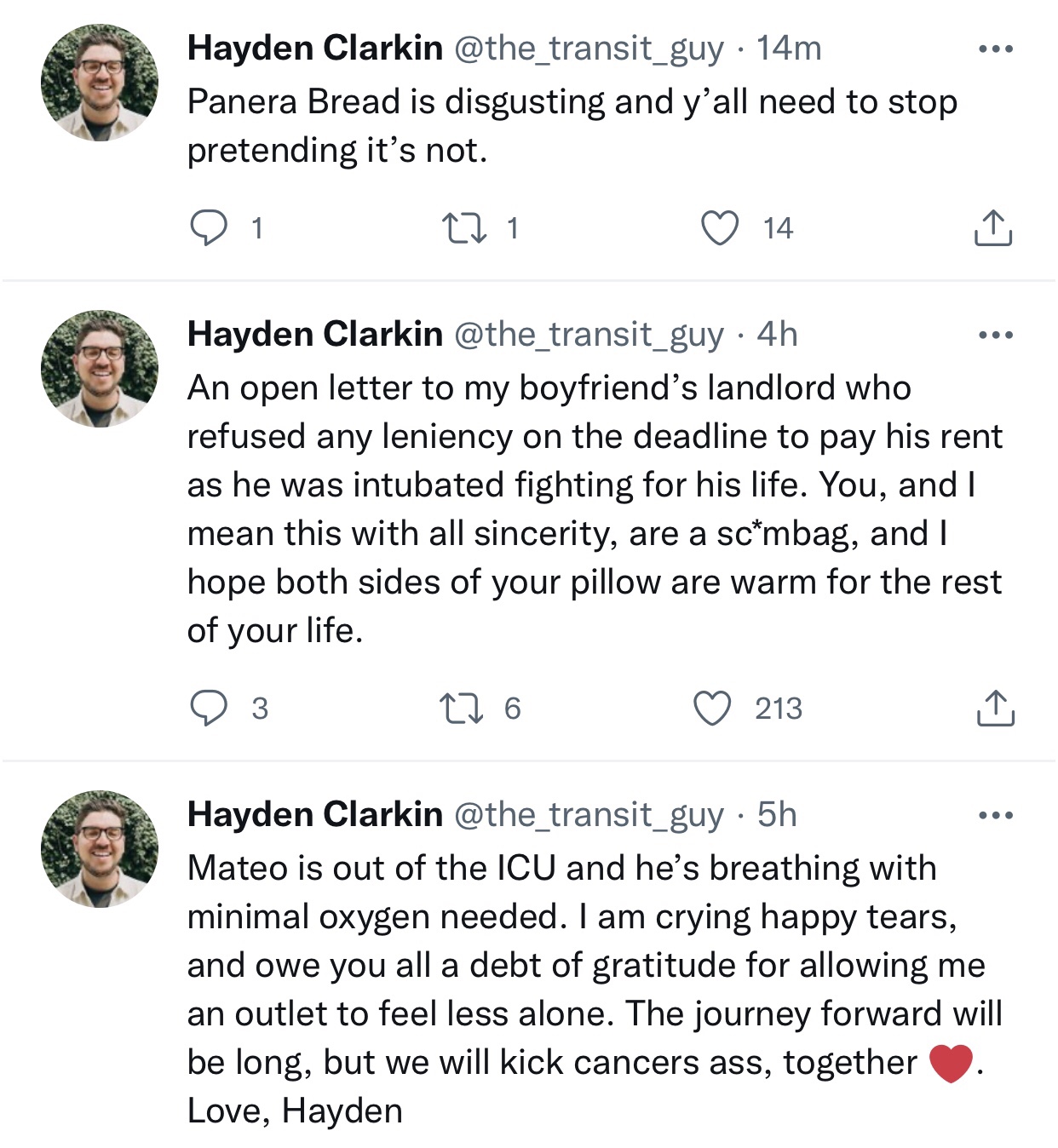The image size is (1058, 1148).
Task: Share the Panera Bread tweet
Action: click(992, 228)
